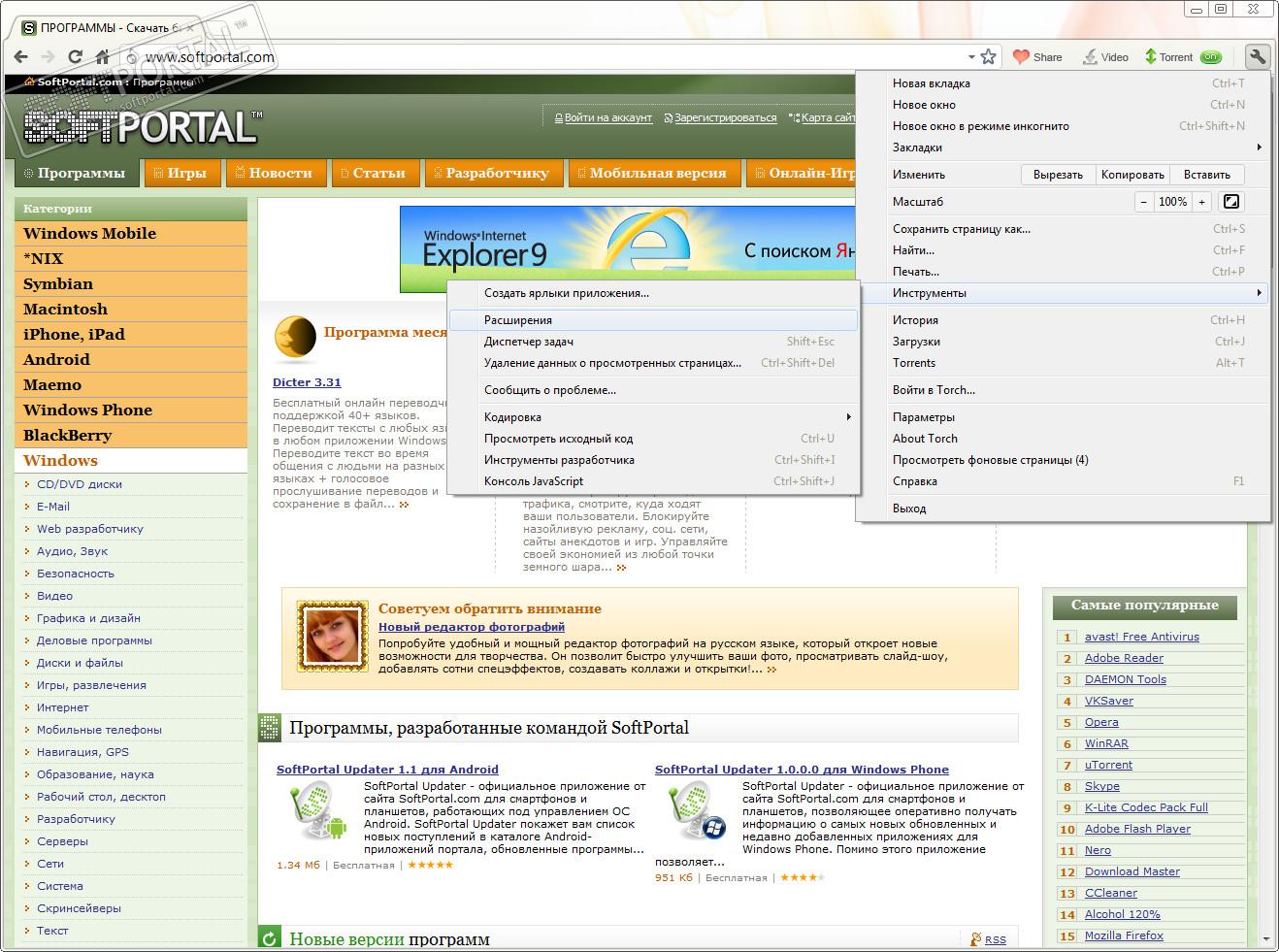
Task: Click the Войти на аккаунт link
Action: coord(608,118)
